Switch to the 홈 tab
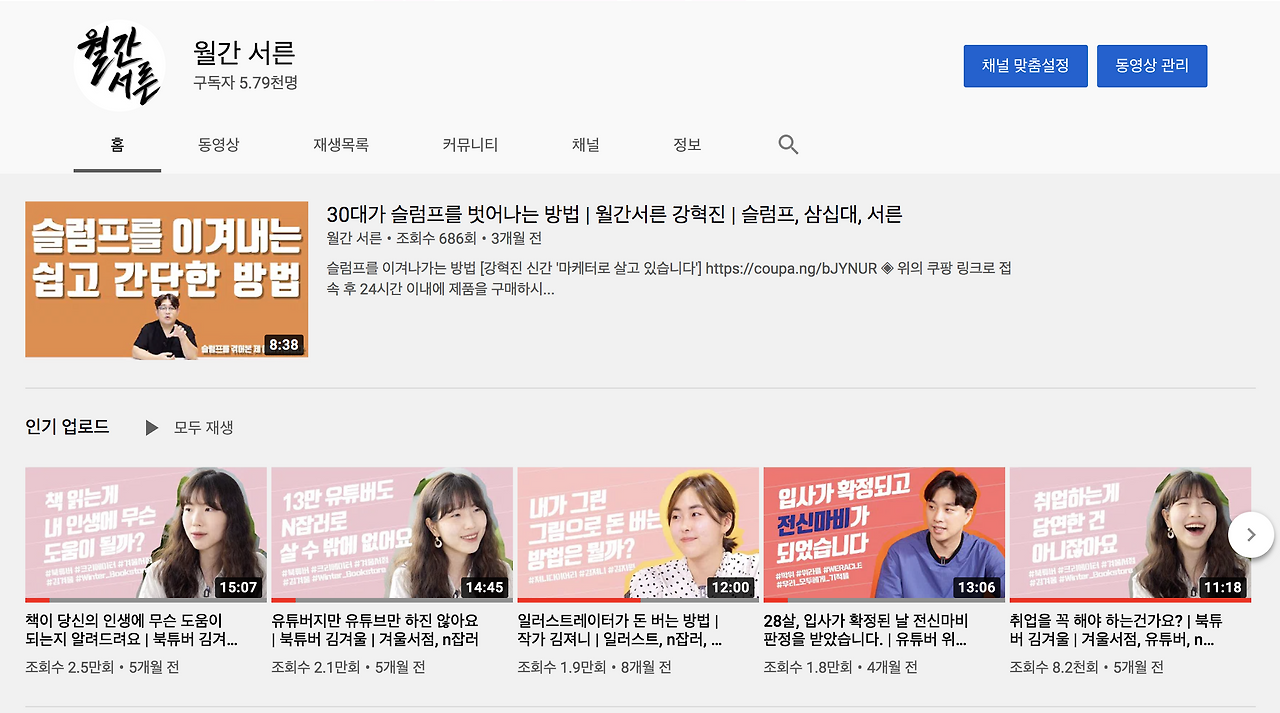 tap(117, 145)
